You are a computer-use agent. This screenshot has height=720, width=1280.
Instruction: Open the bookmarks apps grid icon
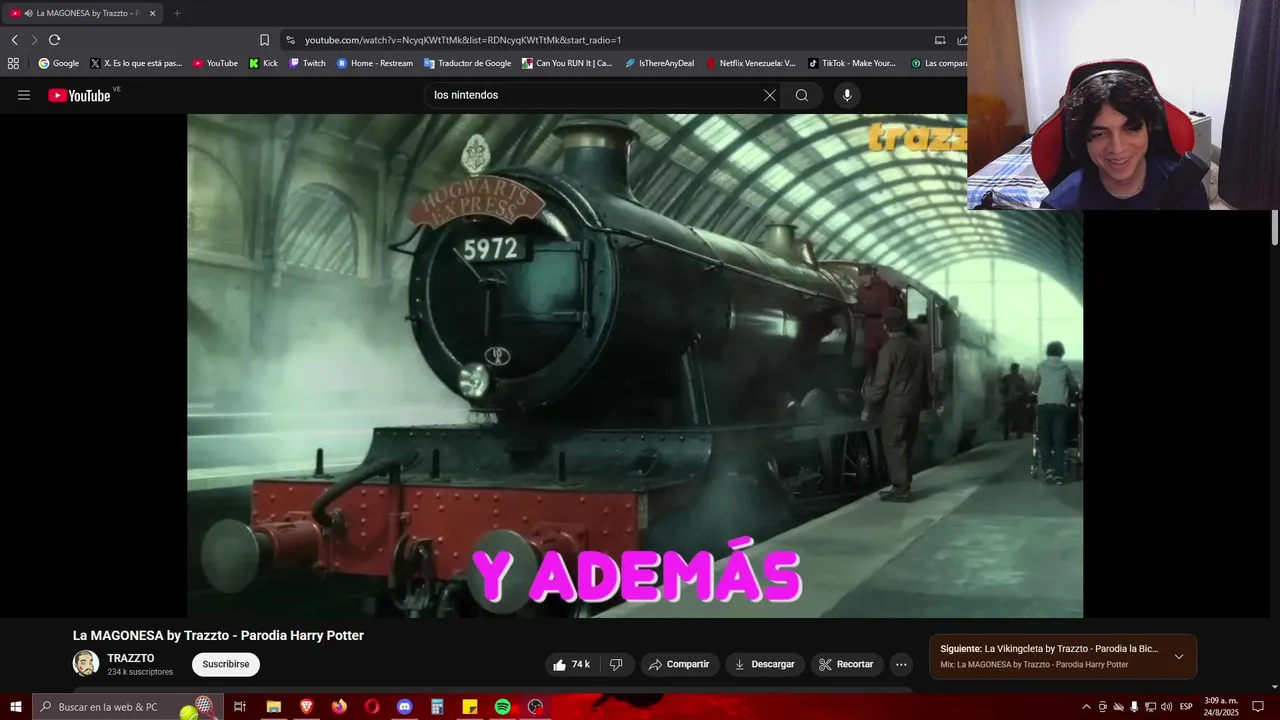click(x=13, y=63)
